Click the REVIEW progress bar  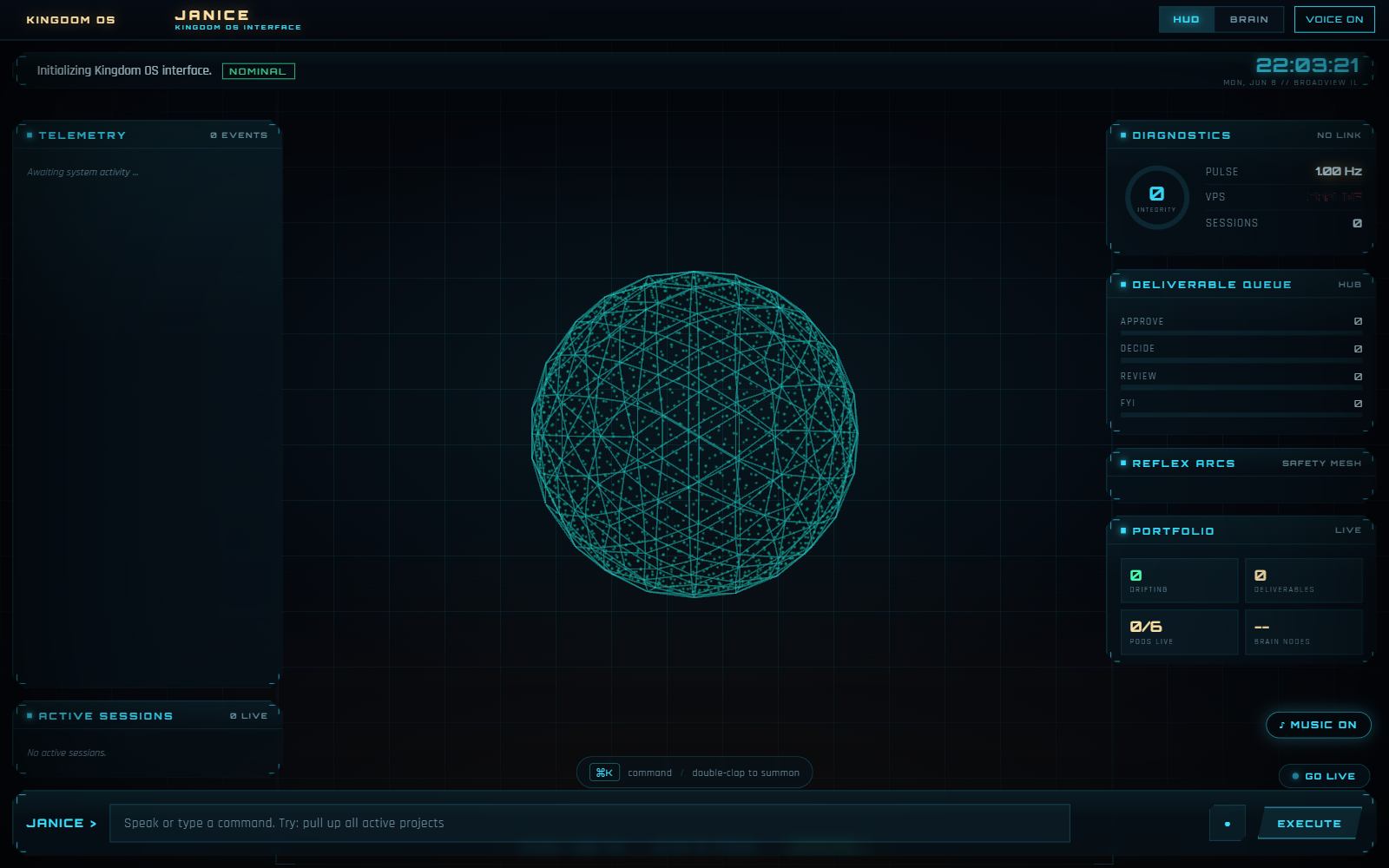1241,388
